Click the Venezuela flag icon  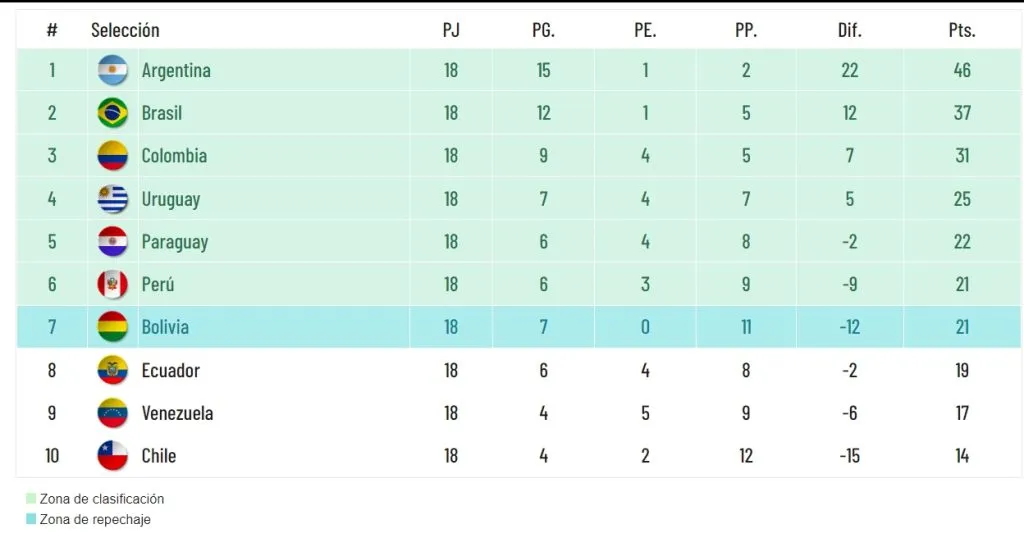[113, 413]
